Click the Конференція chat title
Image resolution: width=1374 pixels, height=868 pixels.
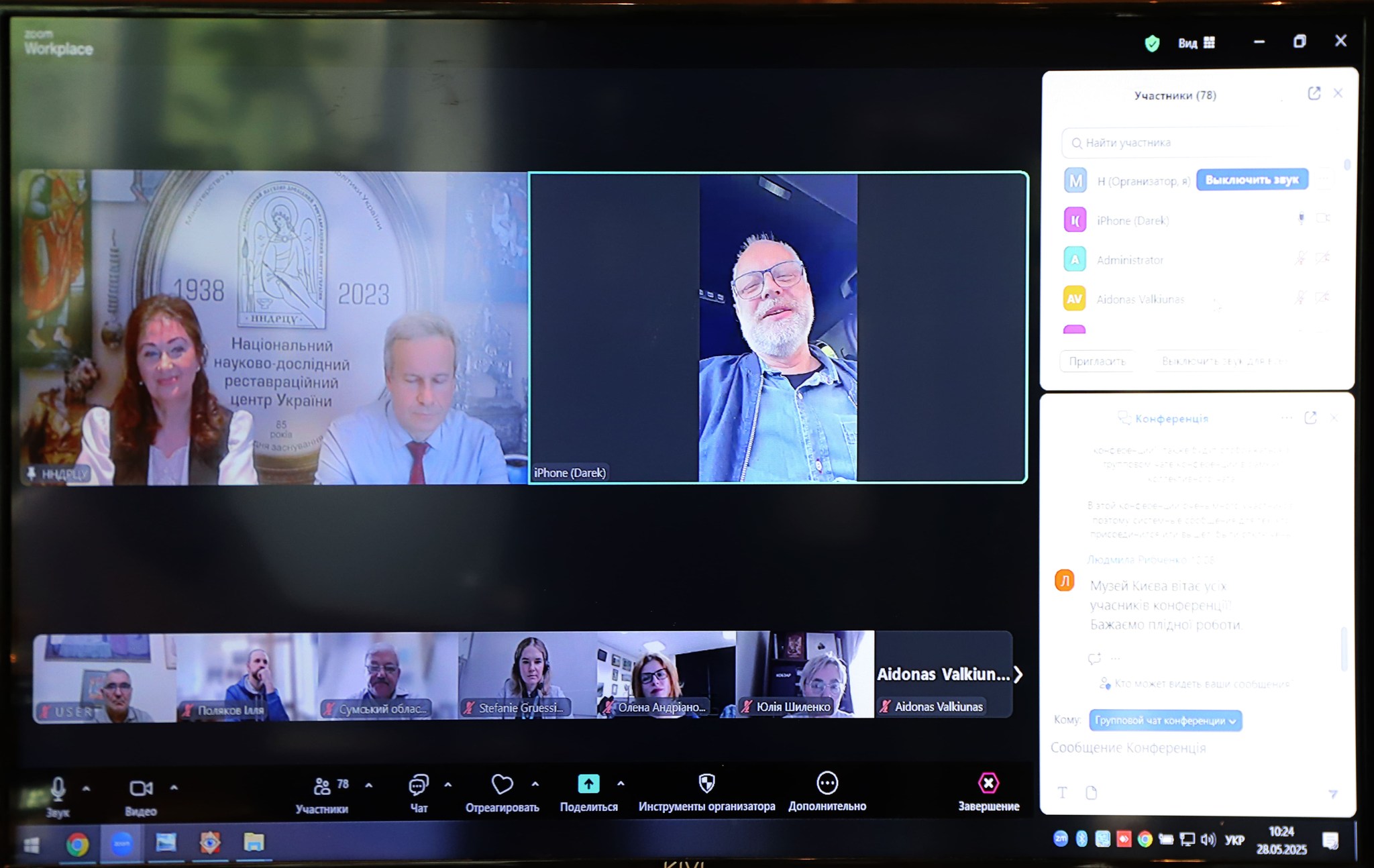(x=1171, y=419)
